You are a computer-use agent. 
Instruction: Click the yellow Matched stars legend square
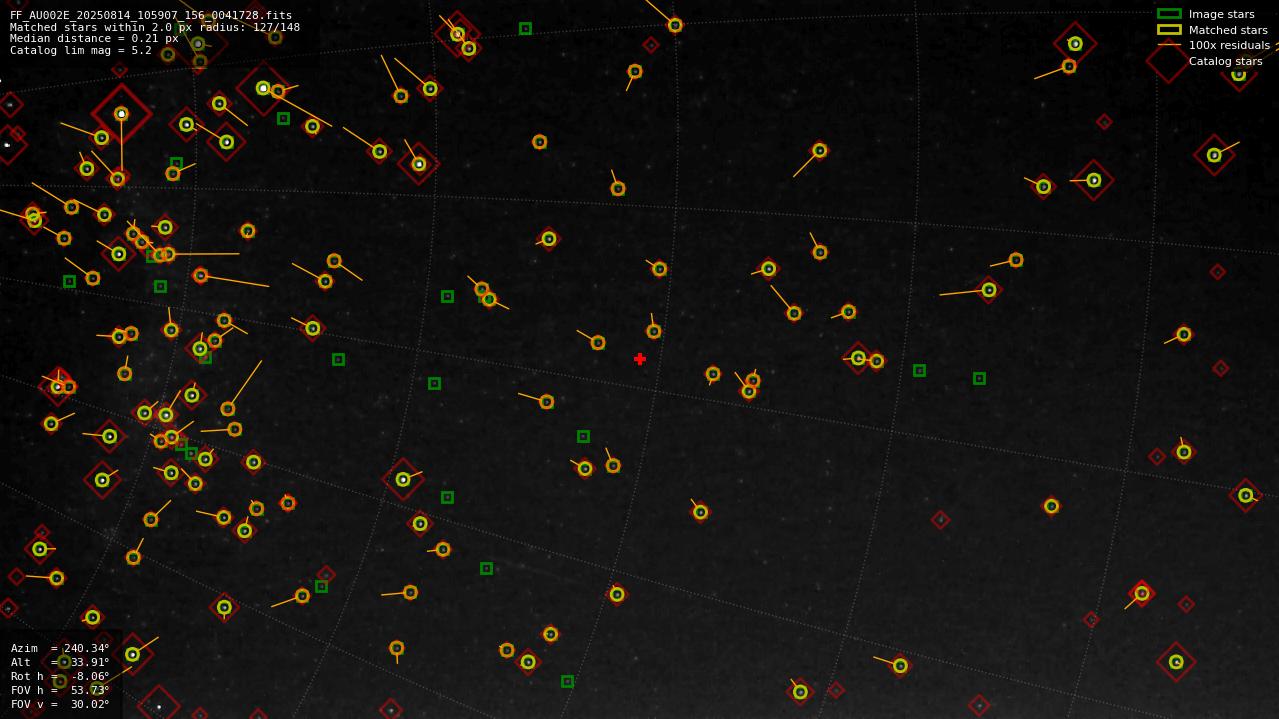1169,30
